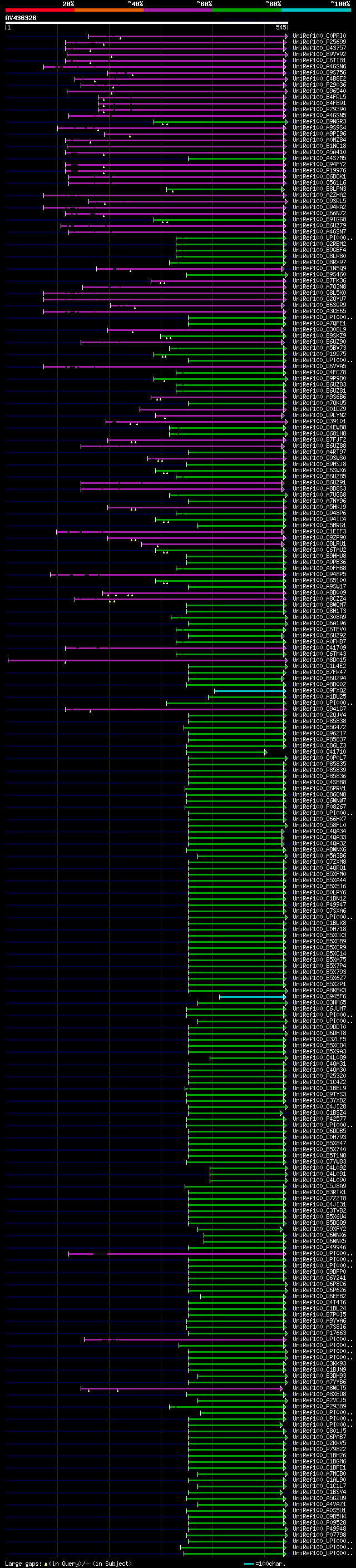
Task: Select the UniRef100_B9NGR3 label
Action: 319,122
